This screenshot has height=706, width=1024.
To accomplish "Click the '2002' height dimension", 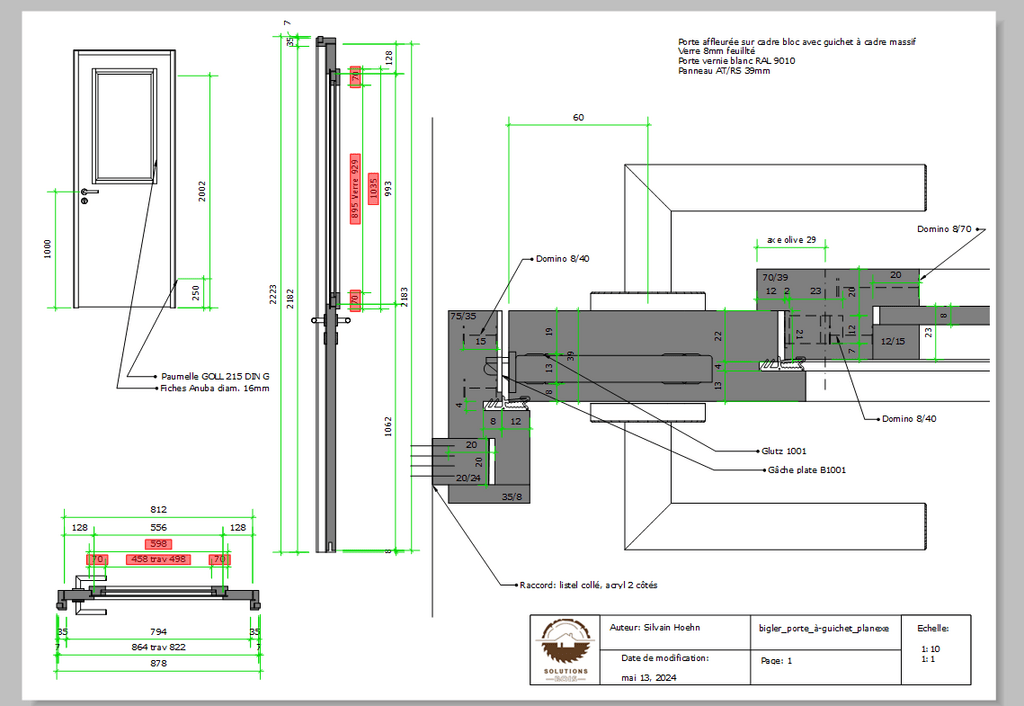I will (x=202, y=191).
